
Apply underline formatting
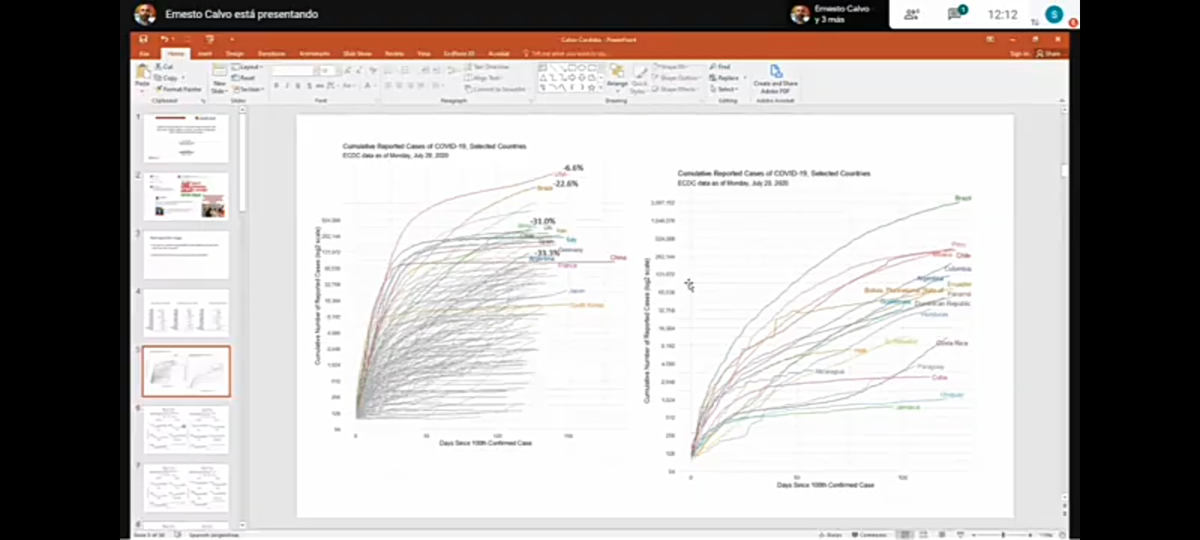pos(299,86)
